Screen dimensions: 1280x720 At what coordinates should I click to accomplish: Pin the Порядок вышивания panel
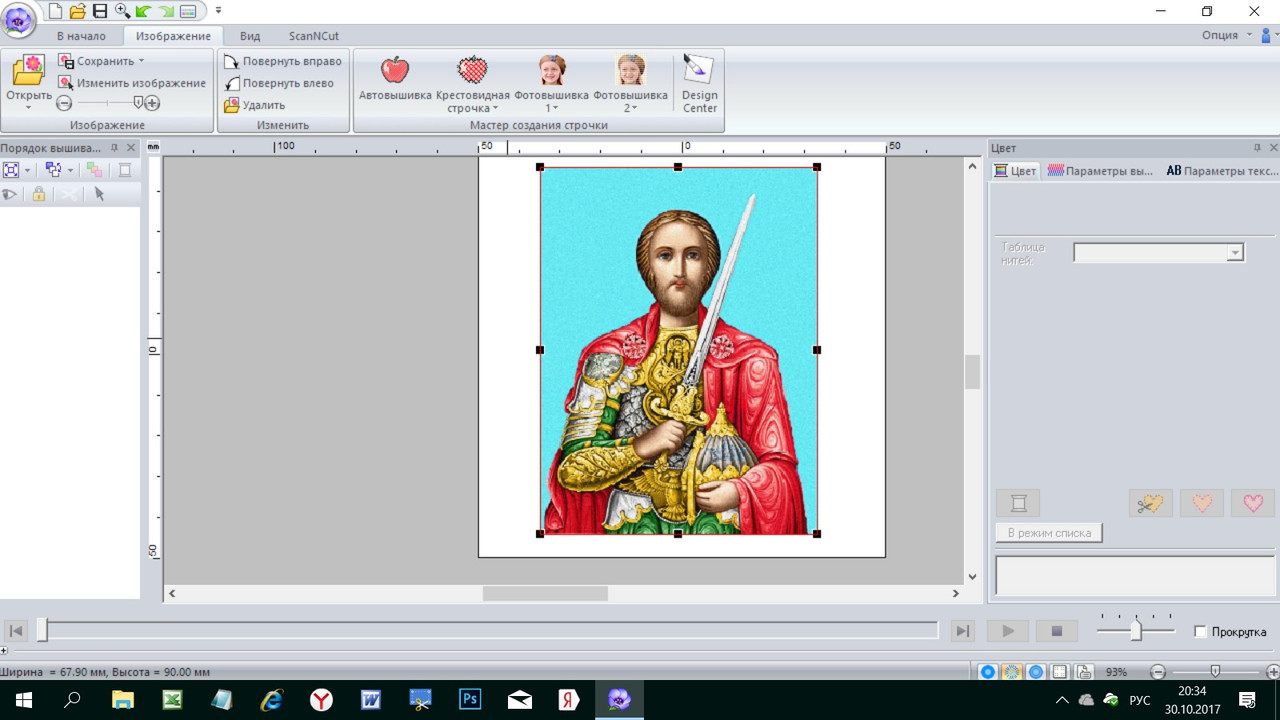tap(114, 148)
